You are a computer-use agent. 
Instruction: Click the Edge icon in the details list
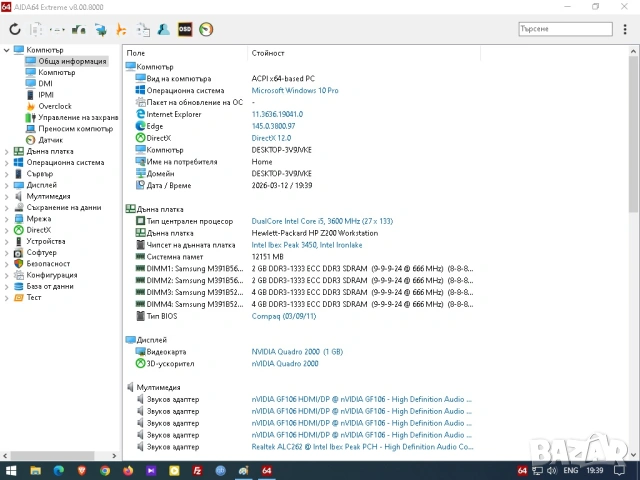point(140,126)
